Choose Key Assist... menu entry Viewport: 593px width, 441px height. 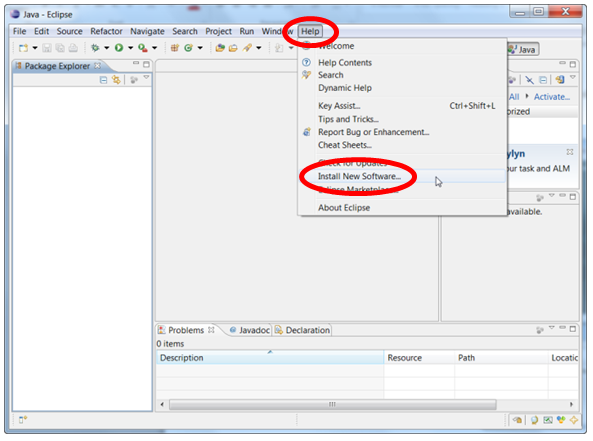(402, 106)
